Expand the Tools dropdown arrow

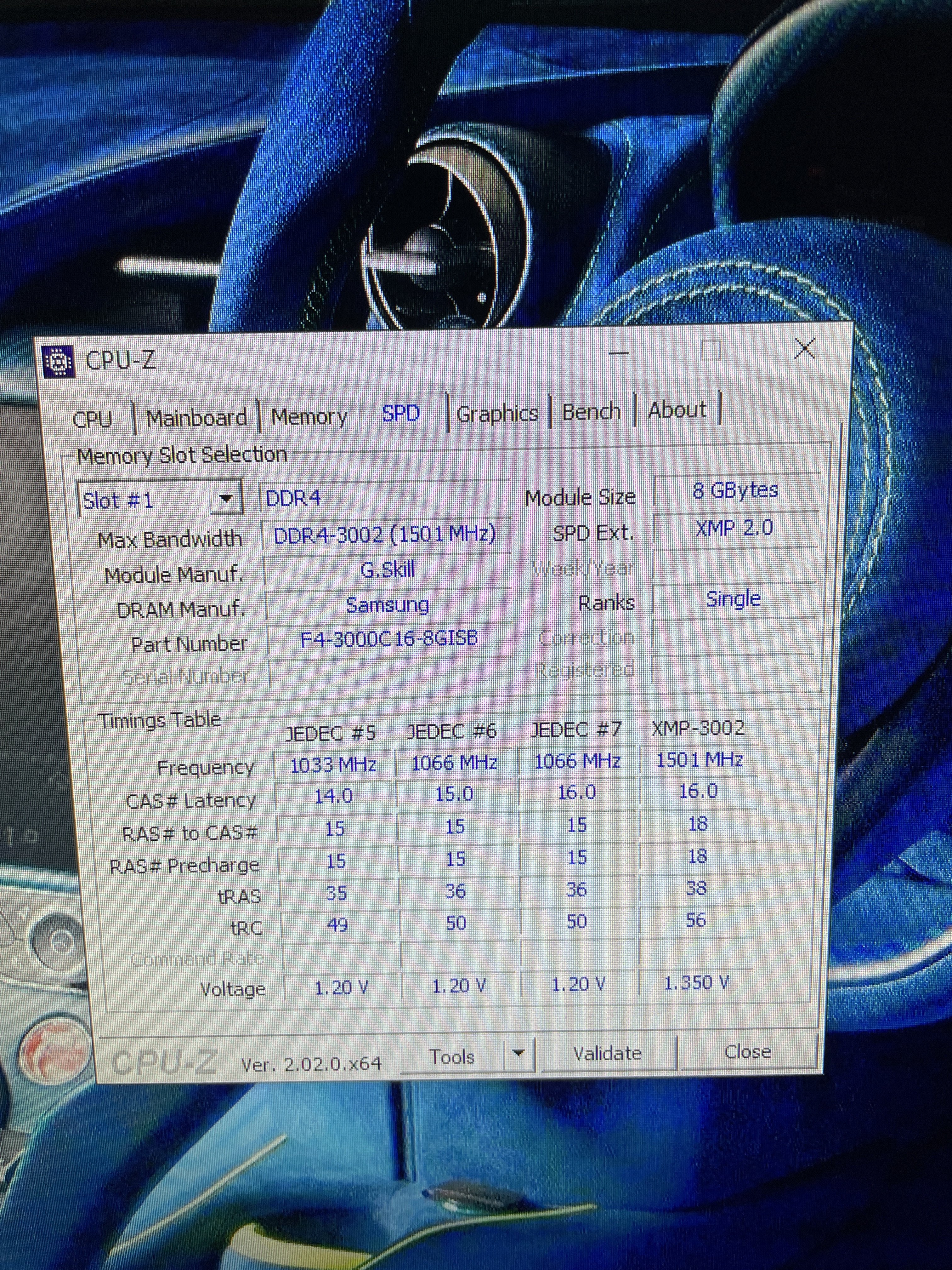click(519, 1054)
